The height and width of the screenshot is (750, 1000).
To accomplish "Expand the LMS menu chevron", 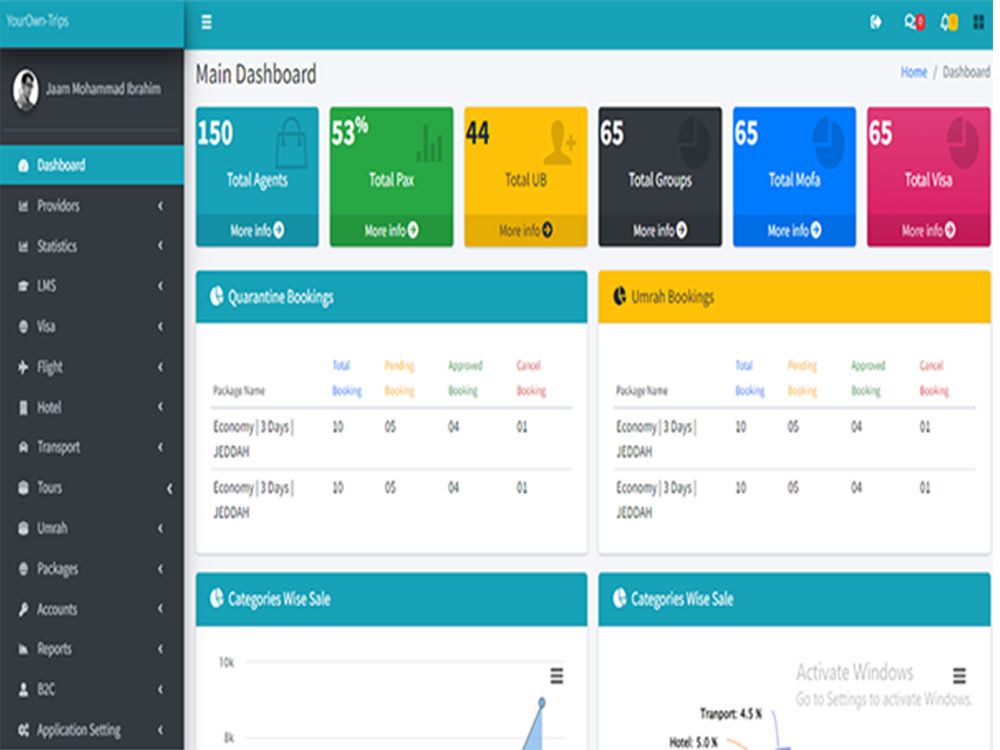I will pos(160,286).
